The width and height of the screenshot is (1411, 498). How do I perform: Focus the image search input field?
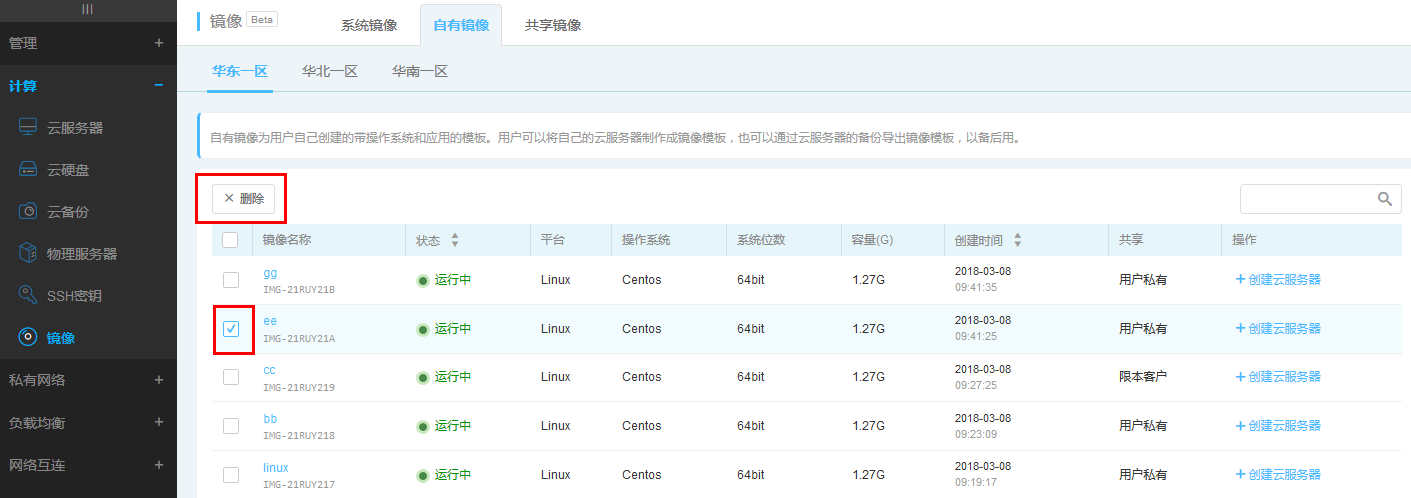pos(1305,199)
